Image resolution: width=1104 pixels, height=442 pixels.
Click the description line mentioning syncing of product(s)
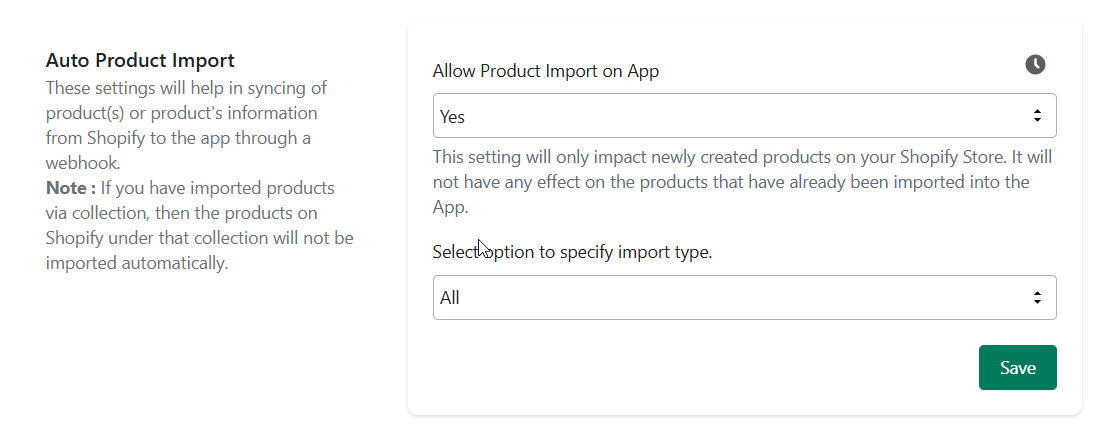coord(187,88)
